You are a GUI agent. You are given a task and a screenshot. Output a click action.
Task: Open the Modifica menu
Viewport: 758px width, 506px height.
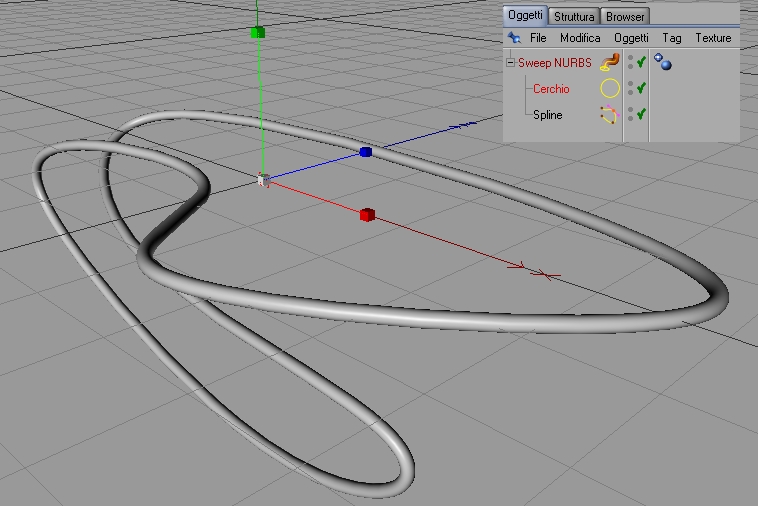[580, 38]
